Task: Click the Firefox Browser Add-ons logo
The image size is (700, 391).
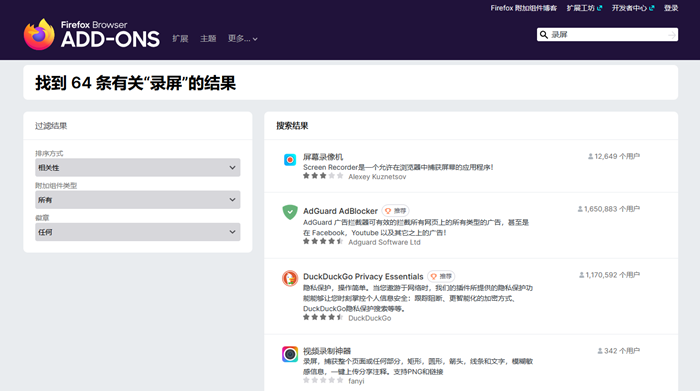Action: pyautogui.click(x=92, y=34)
